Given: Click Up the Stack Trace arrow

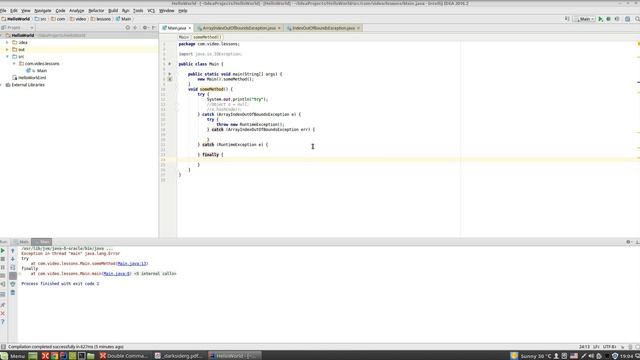Looking at the screenshot, I should pyautogui.click(x=13, y=251).
